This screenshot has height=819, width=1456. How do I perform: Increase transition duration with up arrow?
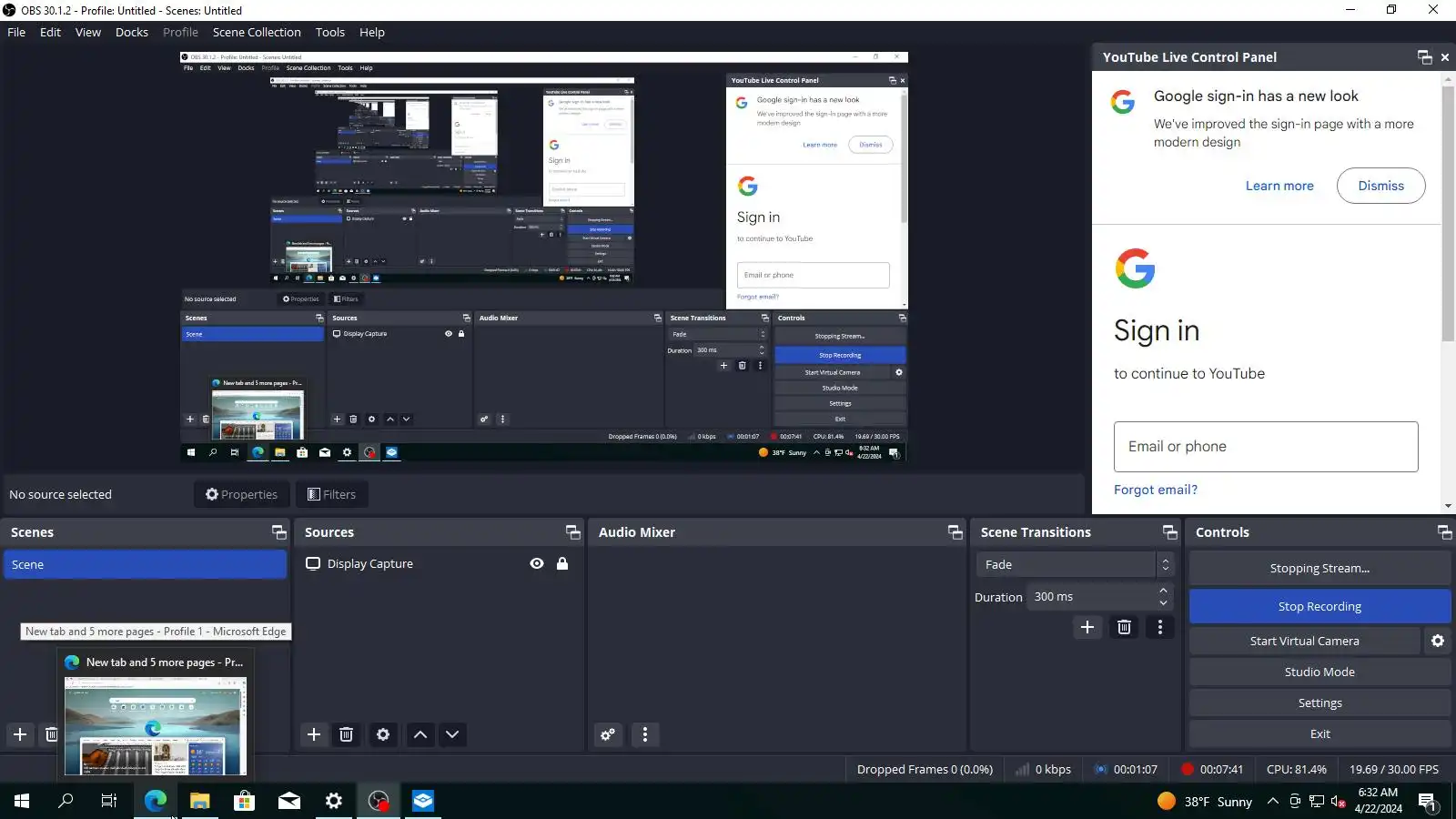tap(1163, 591)
